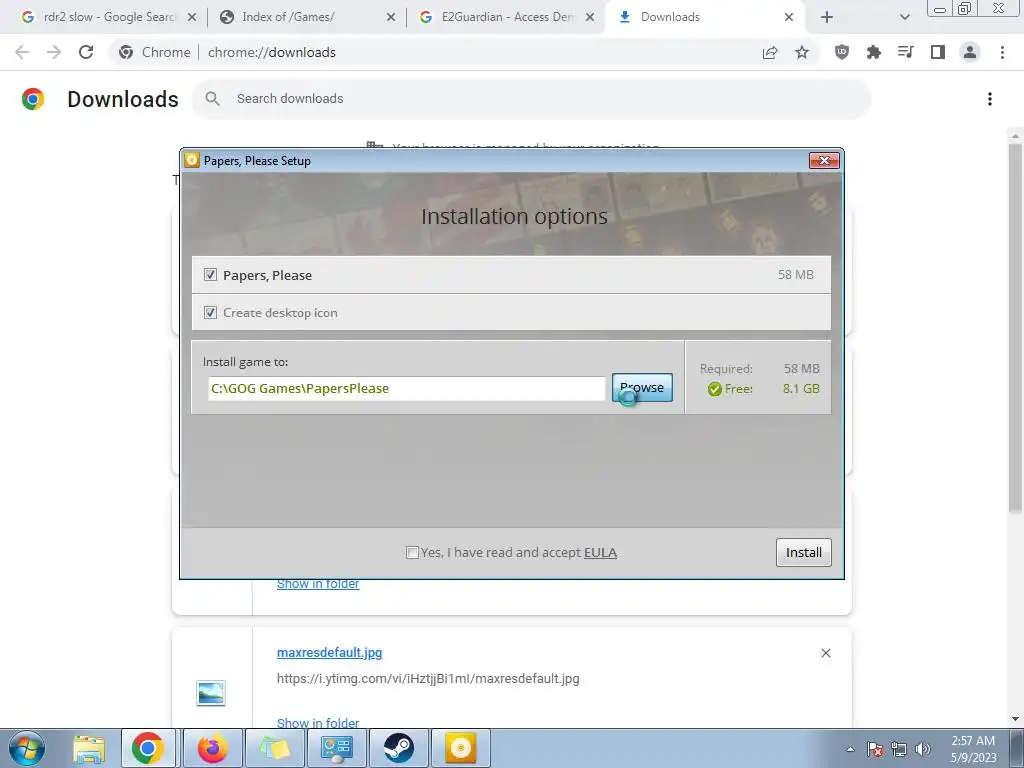Reload the page
Viewport: 1024px width, 768px height.
coord(86,52)
